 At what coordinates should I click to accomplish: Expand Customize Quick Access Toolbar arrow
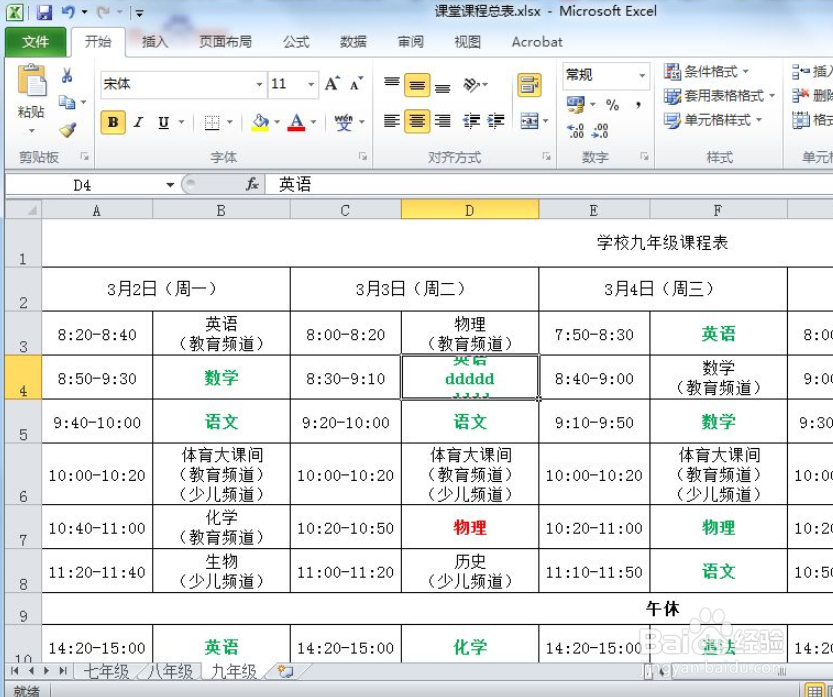tap(139, 13)
